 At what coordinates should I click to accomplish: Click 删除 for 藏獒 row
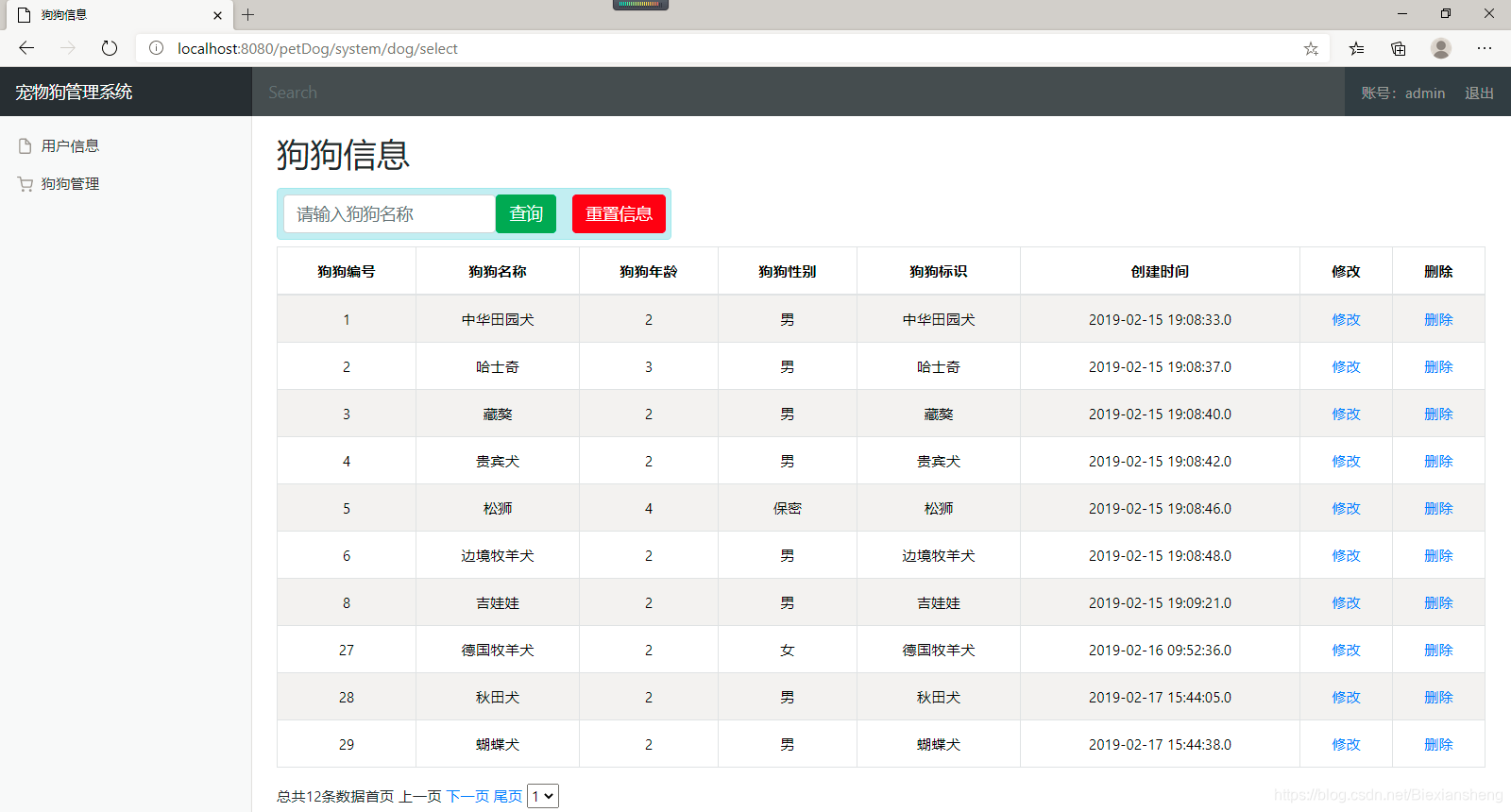(x=1438, y=414)
